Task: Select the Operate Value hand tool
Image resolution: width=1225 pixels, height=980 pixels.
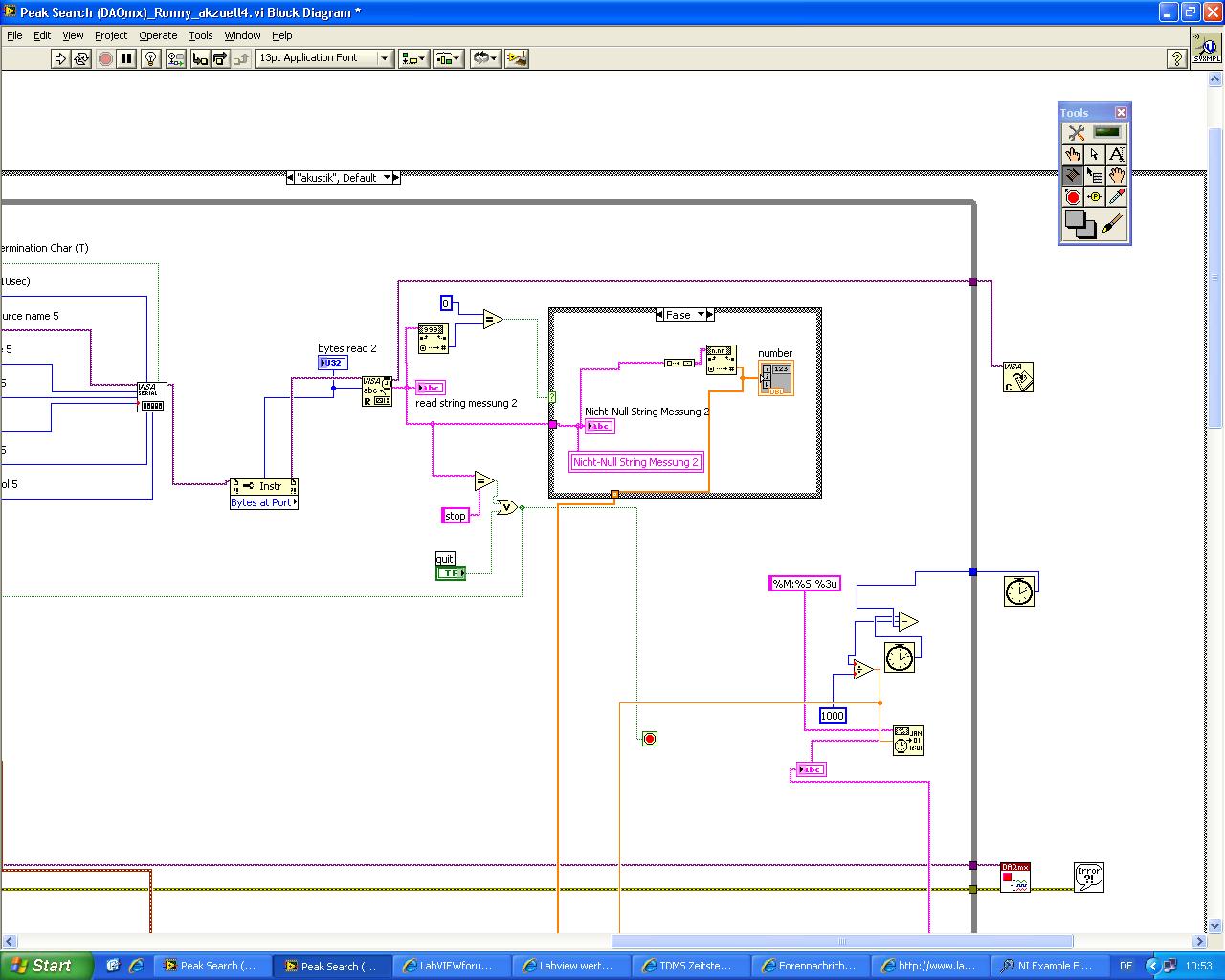Action: (1073, 154)
